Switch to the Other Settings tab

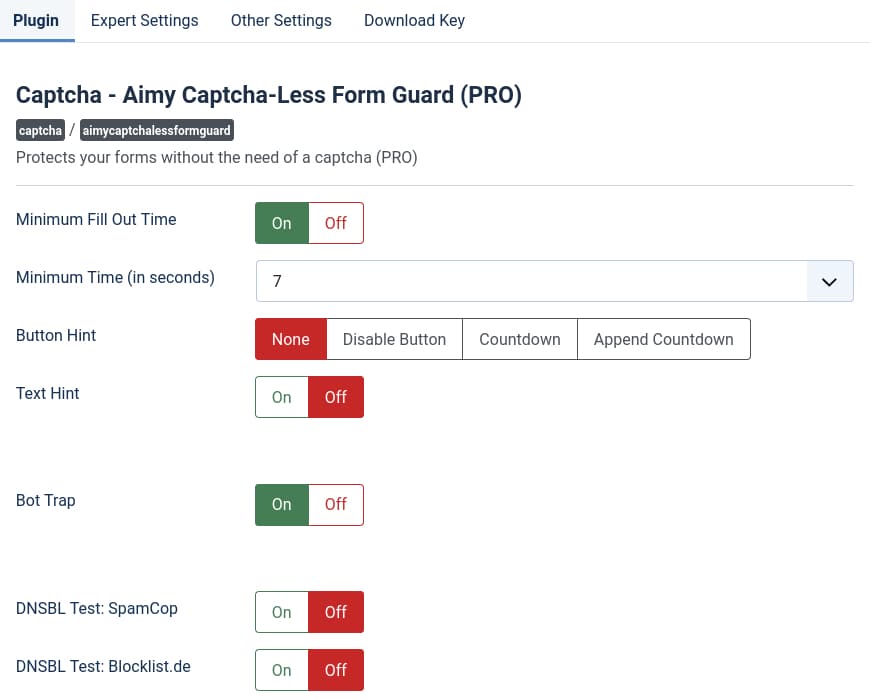click(281, 20)
